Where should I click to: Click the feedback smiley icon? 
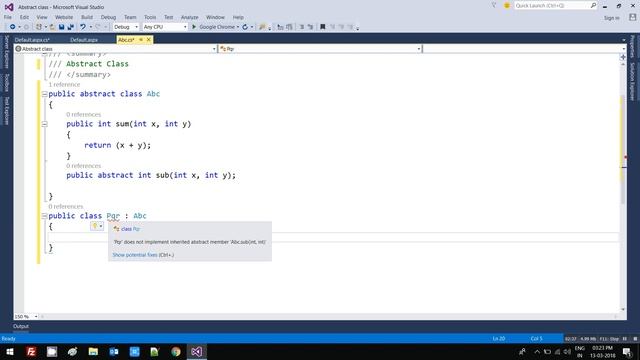(x=507, y=5)
